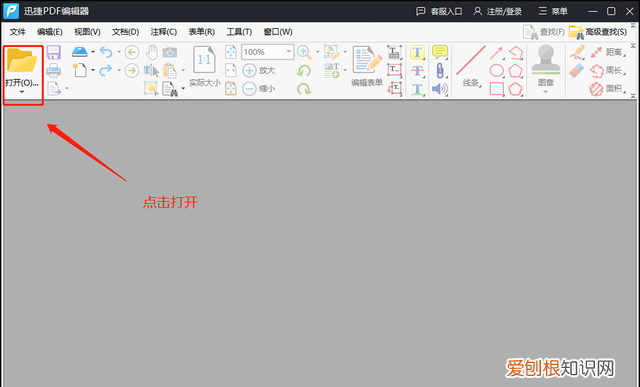The height and width of the screenshot is (387, 640).
Task: Rotate page counterclockwise with green arrow
Action: point(304,71)
